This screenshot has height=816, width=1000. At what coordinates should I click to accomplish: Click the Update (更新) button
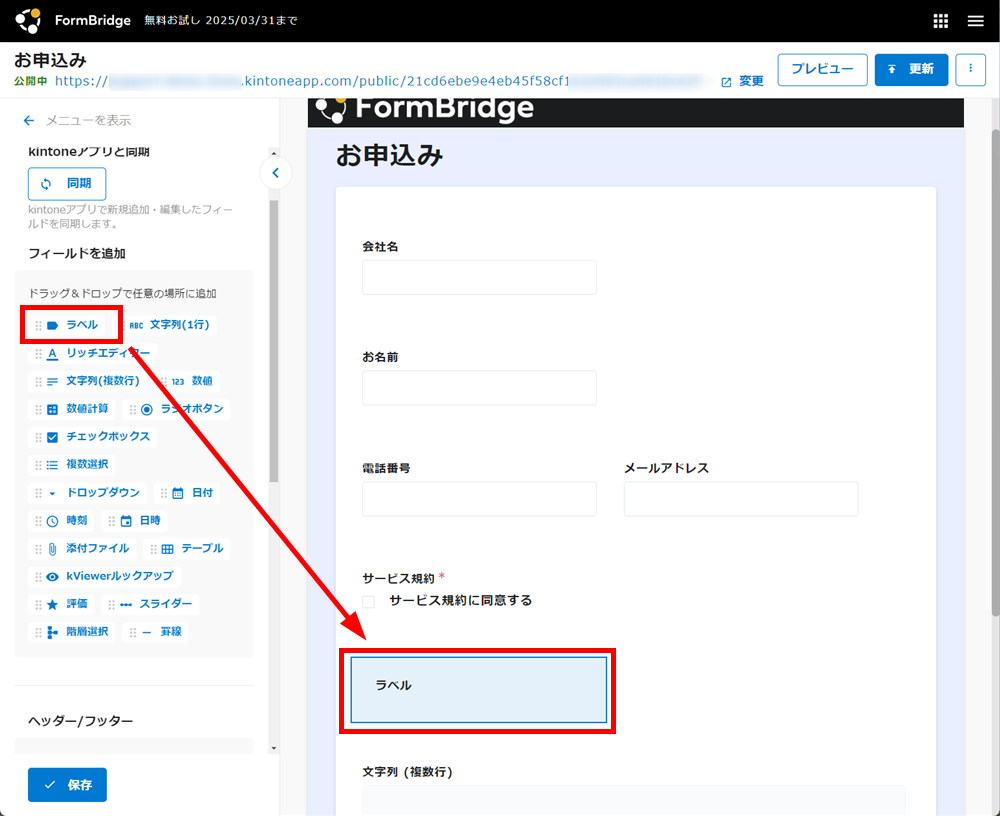[x=911, y=69]
